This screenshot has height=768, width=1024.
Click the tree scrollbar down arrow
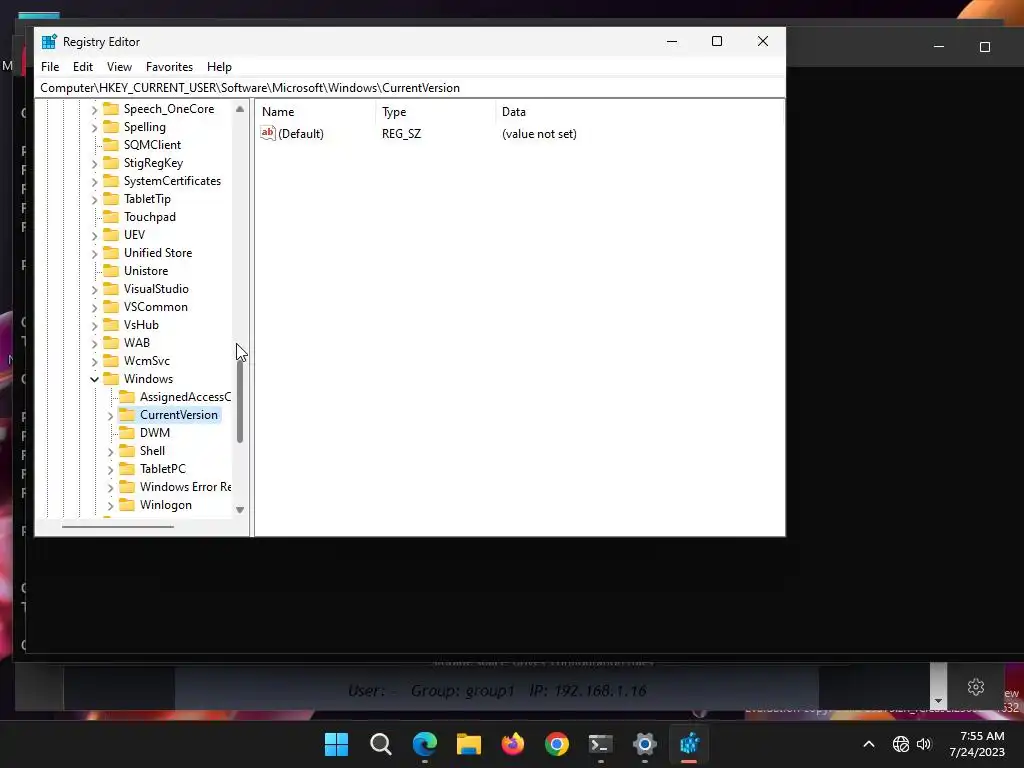(x=240, y=509)
